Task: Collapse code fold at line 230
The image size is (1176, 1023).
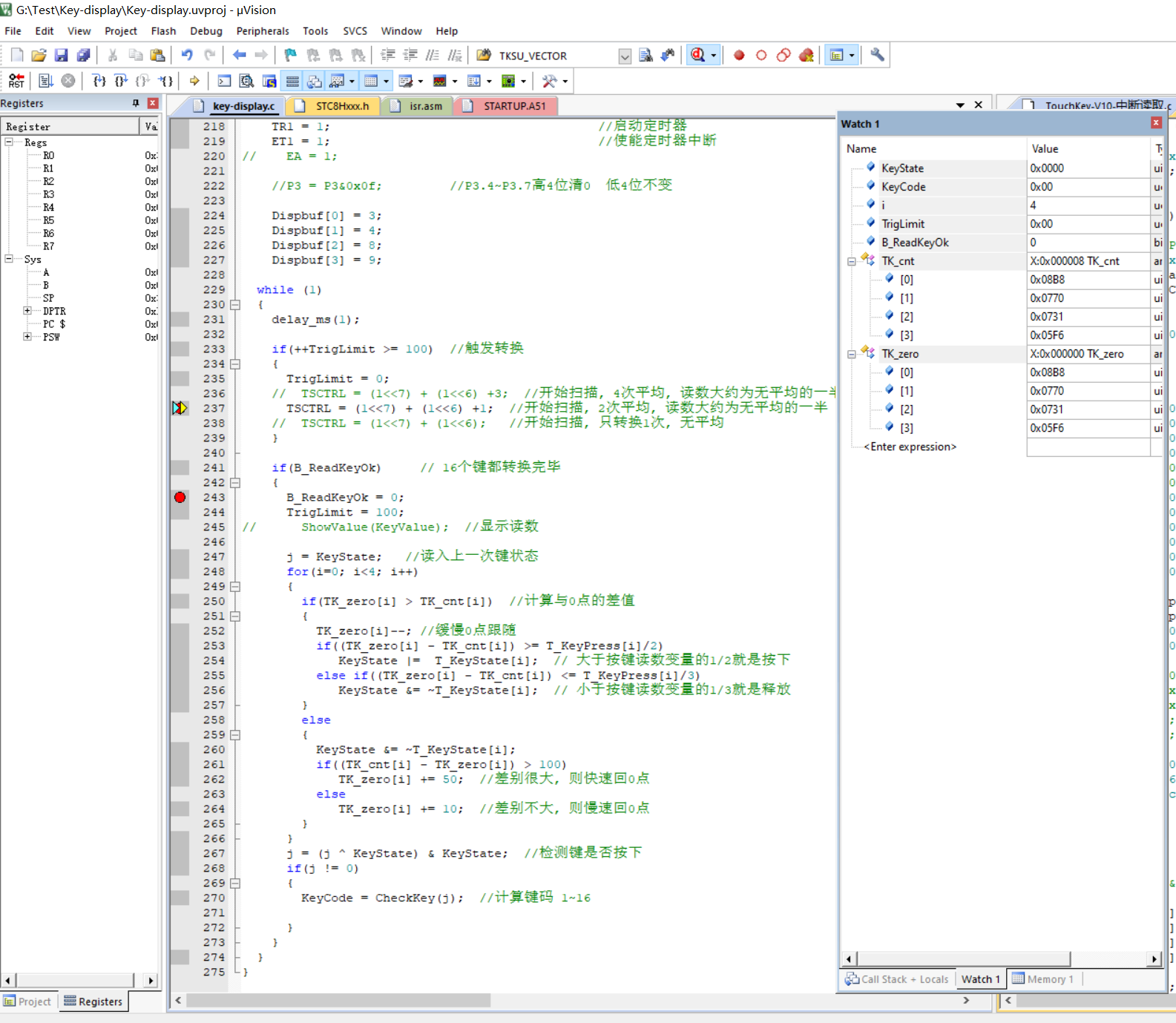Action: click(x=235, y=304)
